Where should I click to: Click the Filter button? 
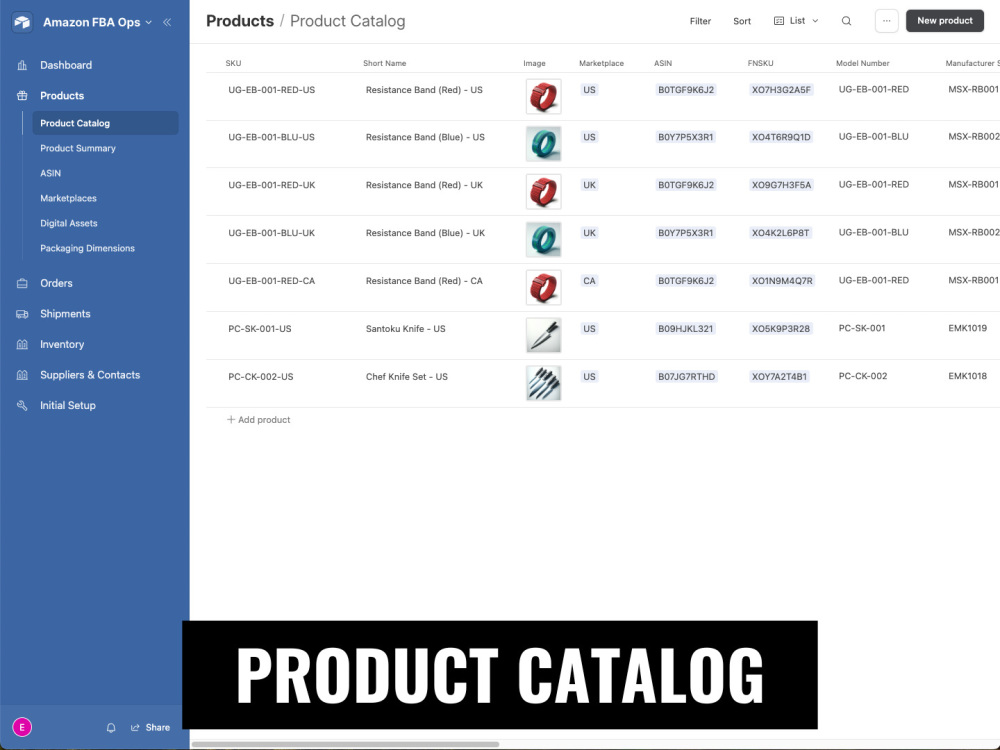pyautogui.click(x=700, y=21)
